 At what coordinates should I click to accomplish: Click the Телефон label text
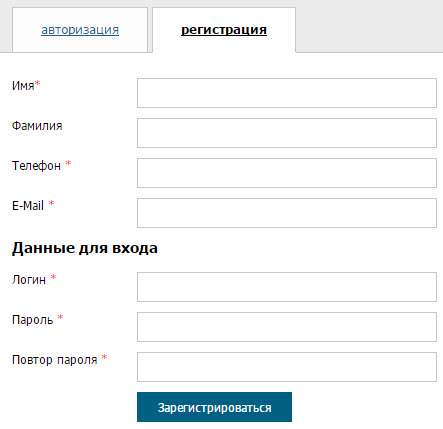pos(36,166)
